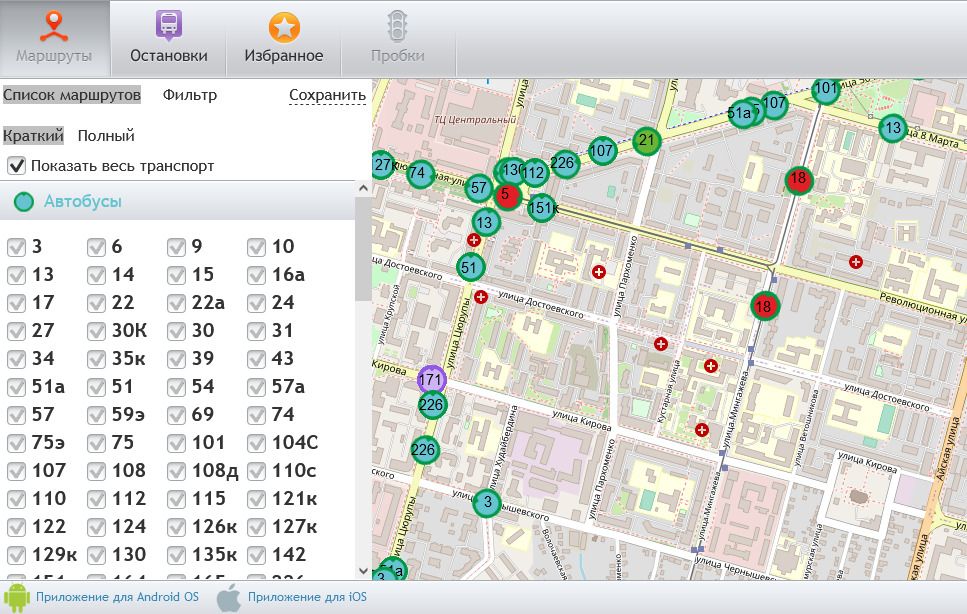Click the Сохранить link
Screen dimensions: 967x614
pyautogui.click(x=327, y=96)
